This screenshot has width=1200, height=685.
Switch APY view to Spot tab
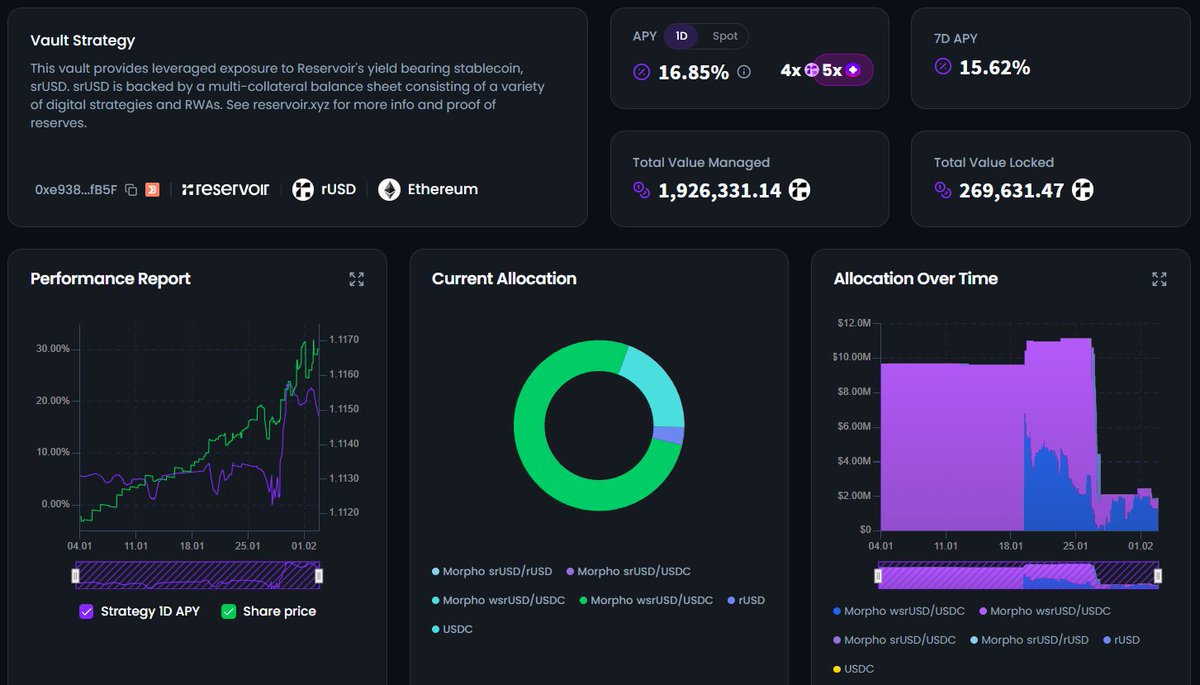724,36
